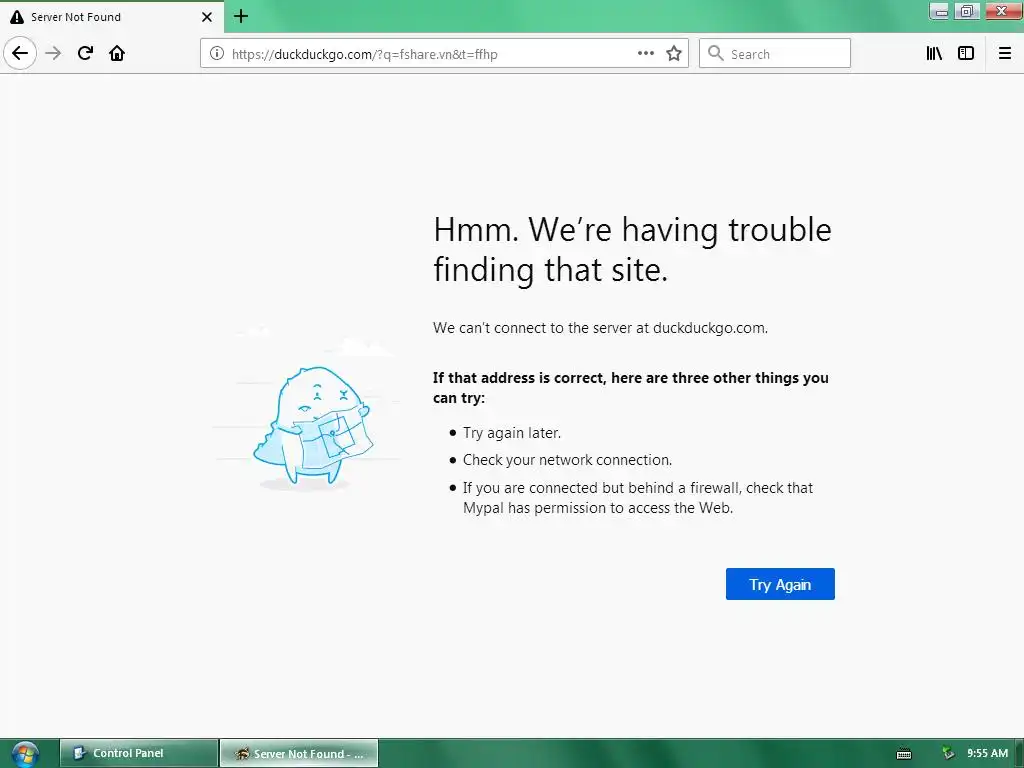Click the forward navigation arrow
The width and height of the screenshot is (1024, 768).
coord(54,54)
